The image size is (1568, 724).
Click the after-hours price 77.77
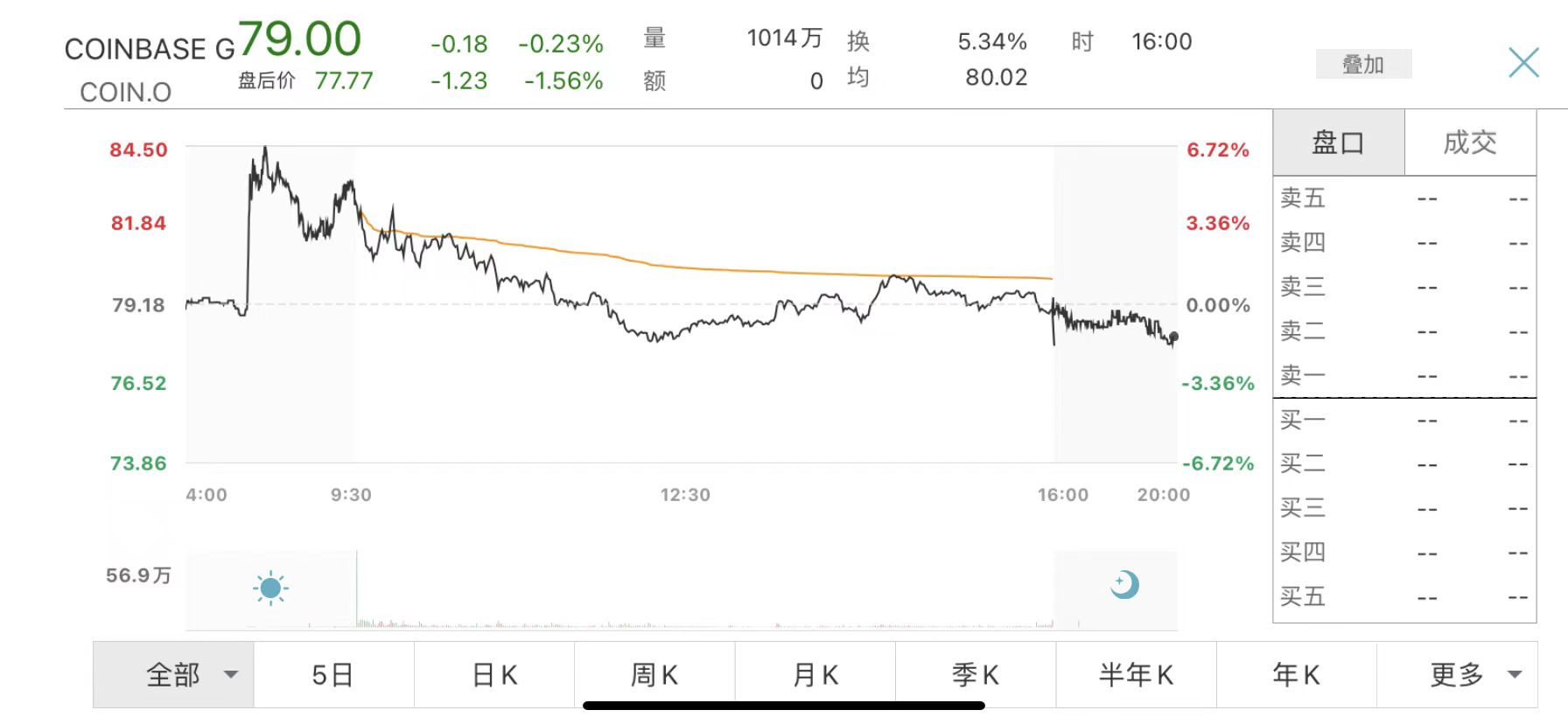[x=344, y=81]
